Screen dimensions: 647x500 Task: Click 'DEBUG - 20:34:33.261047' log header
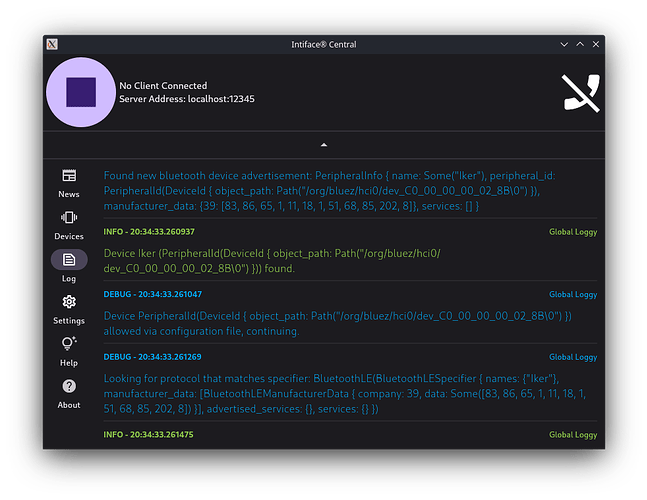tap(153, 295)
